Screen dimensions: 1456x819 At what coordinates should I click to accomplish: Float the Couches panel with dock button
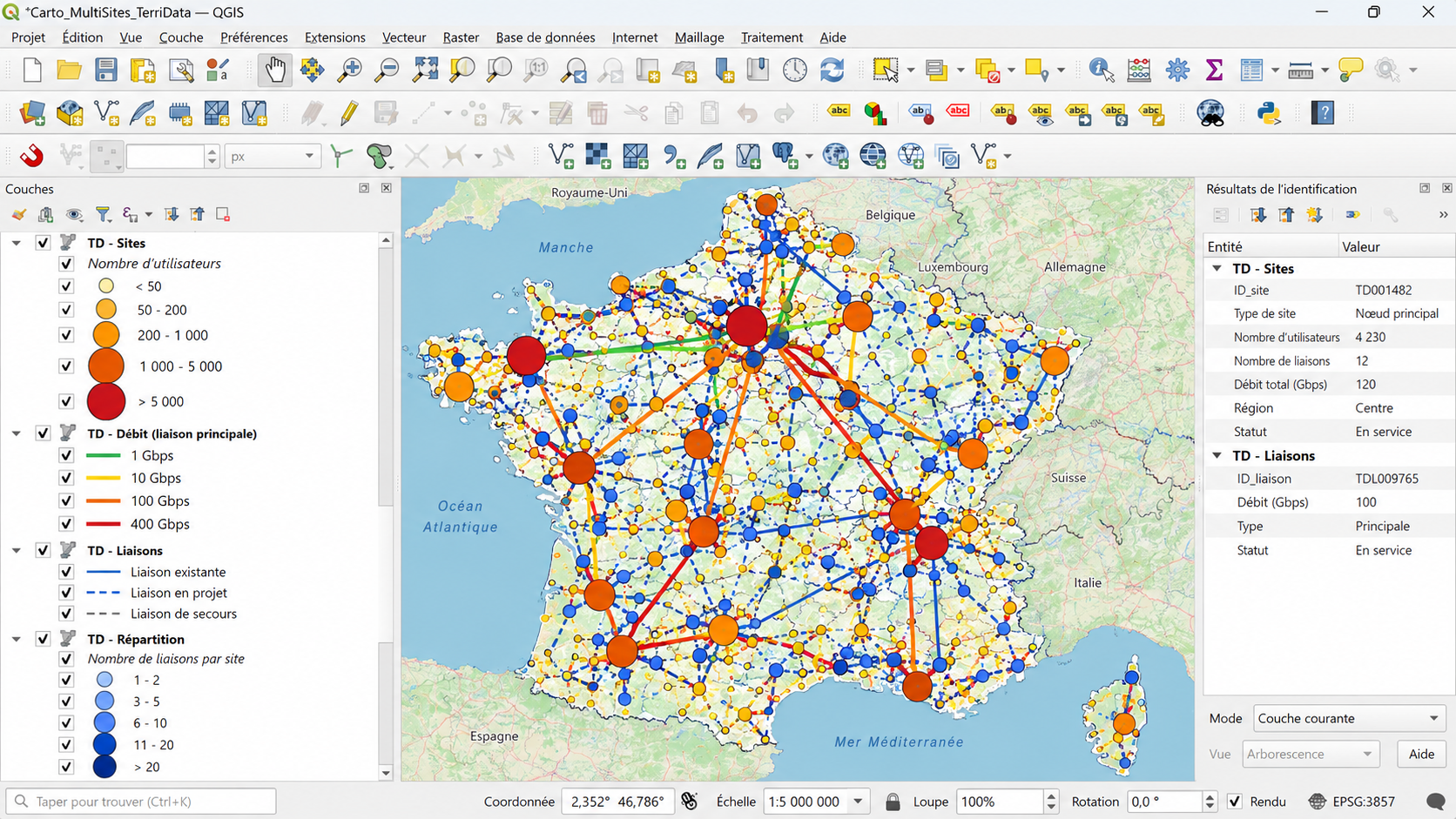coord(364,188)
